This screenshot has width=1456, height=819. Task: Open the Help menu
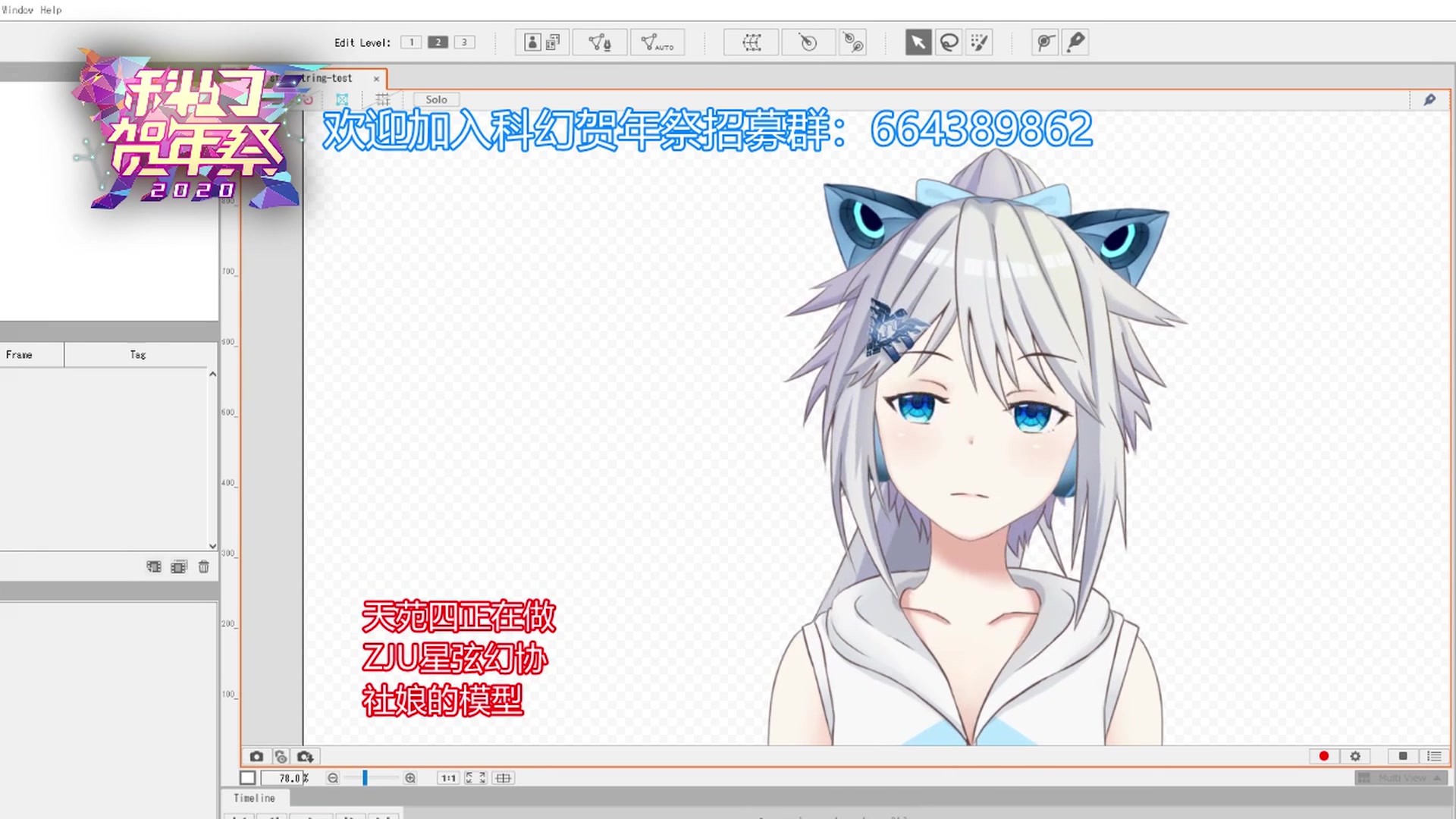pyautogui.click(x=51, y=10)
